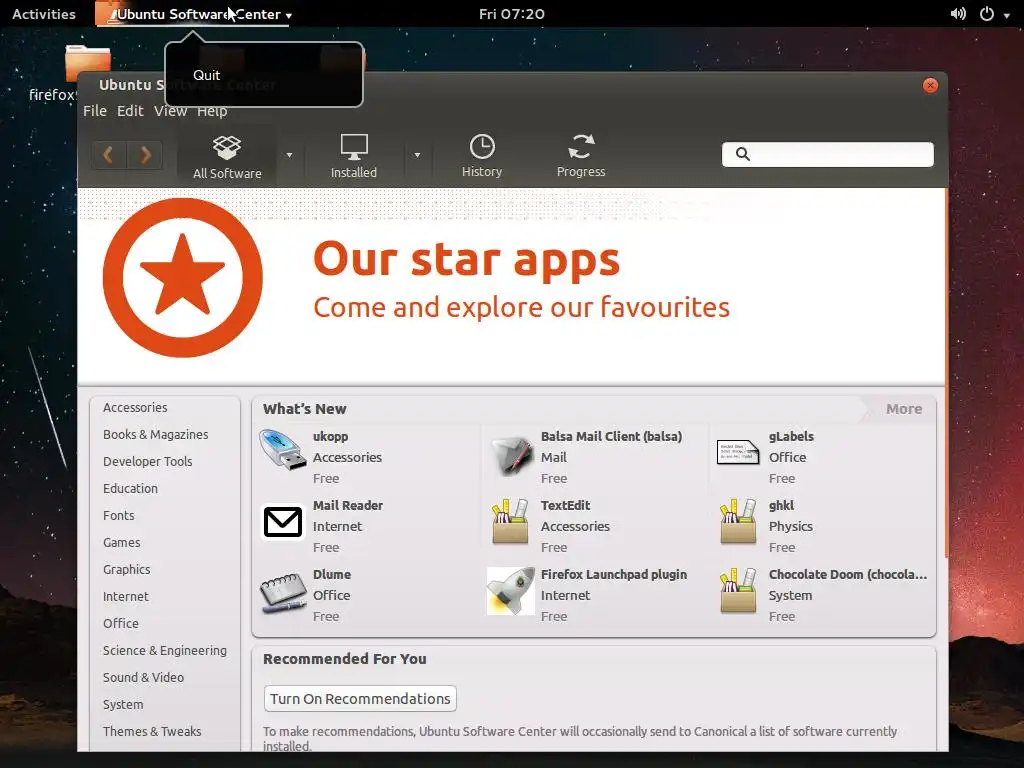Click the vertical scrollbar on right edge
The width and height of the screenshot is (1024, 768).
pyautogui.click(x=946, y=372)
